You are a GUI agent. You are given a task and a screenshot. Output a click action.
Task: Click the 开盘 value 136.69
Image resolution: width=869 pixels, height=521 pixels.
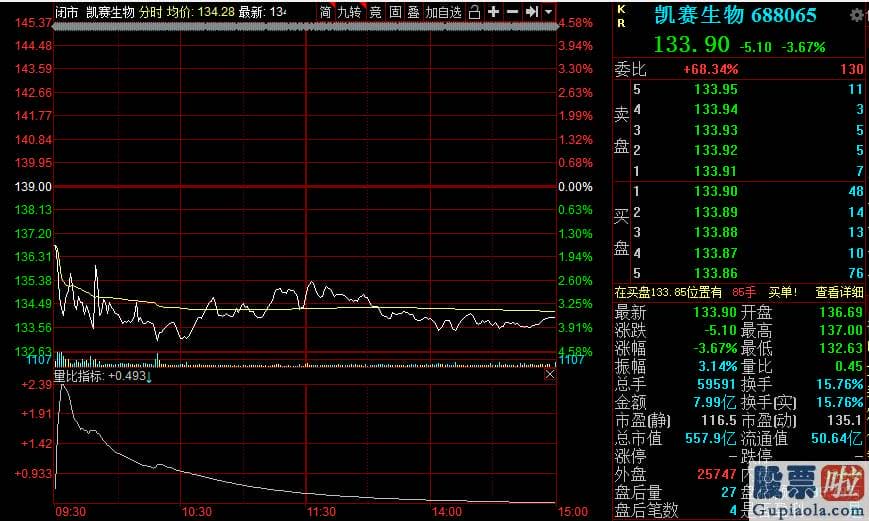click(x=841, y=312)
